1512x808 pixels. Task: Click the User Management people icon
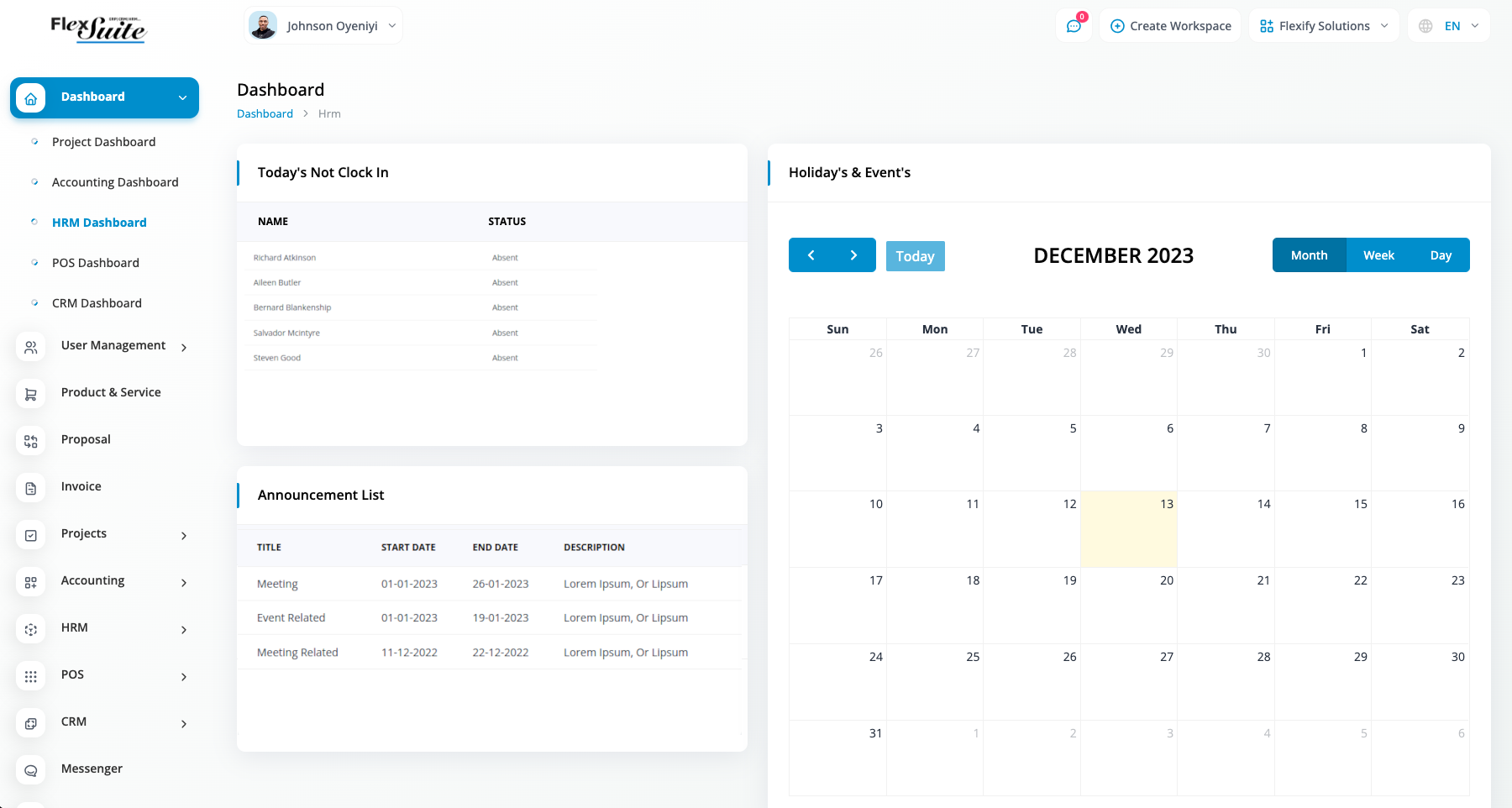coord(31,347)
